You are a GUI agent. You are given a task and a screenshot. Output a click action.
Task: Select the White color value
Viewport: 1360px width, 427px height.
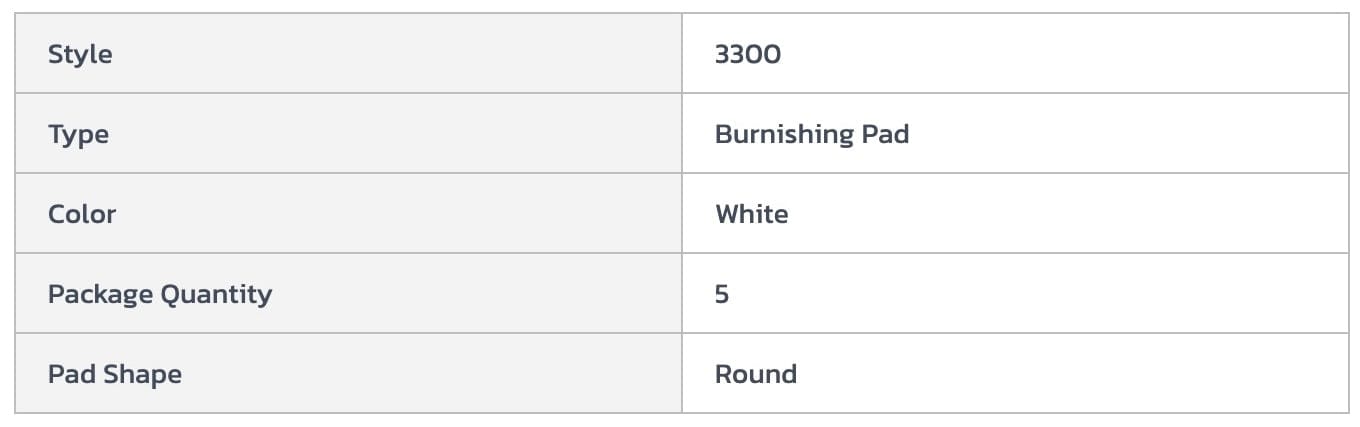[x=751, y=214]
